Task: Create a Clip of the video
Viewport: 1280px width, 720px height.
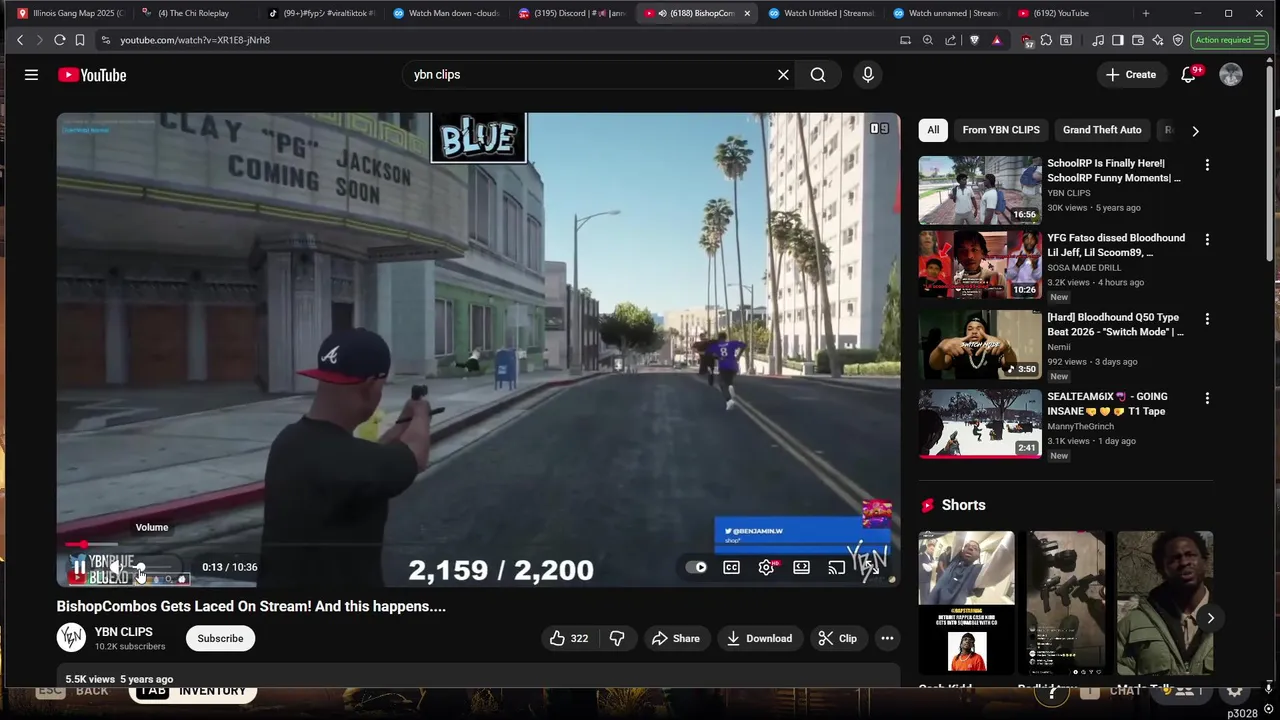Action: [x=837, y=638]
